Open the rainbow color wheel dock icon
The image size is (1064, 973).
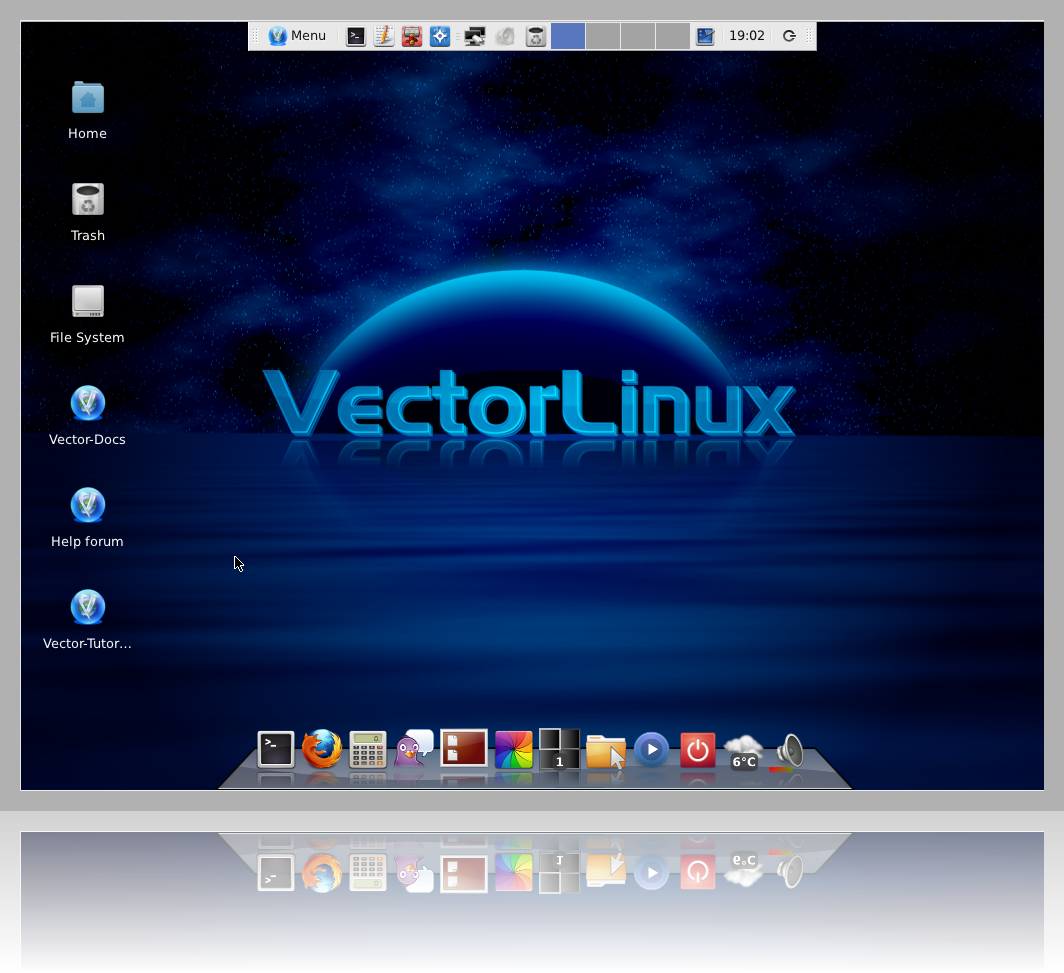point(514,749)
